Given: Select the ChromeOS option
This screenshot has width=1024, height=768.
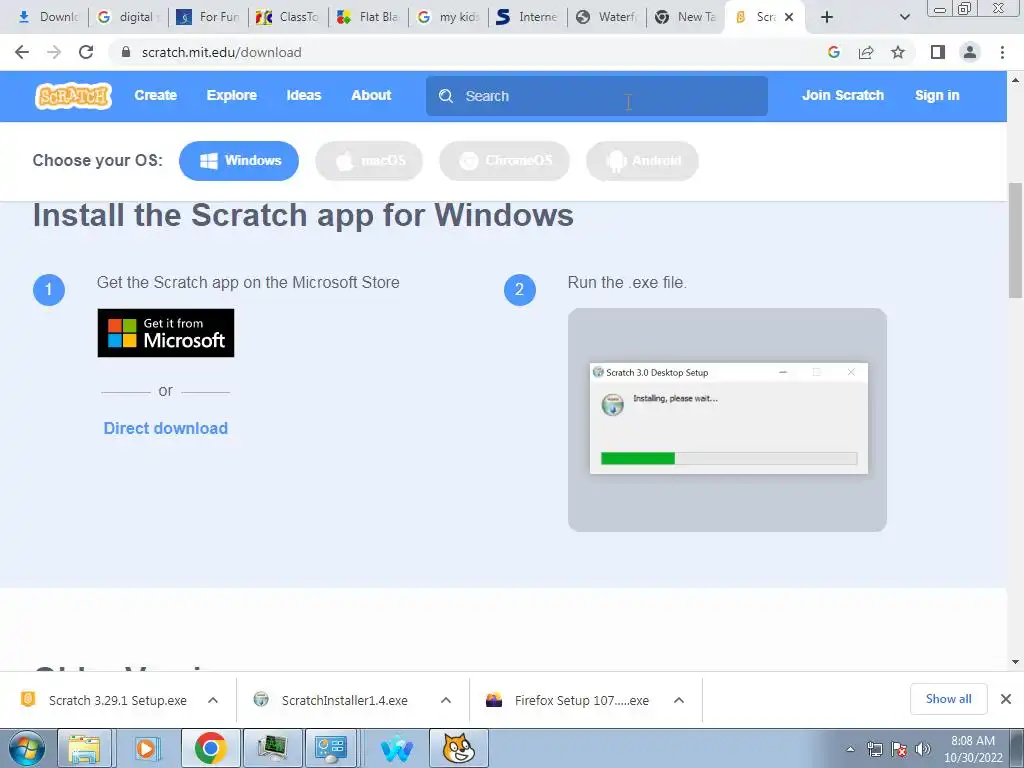Looking at the screenshot, I should [x=504, y=161].
